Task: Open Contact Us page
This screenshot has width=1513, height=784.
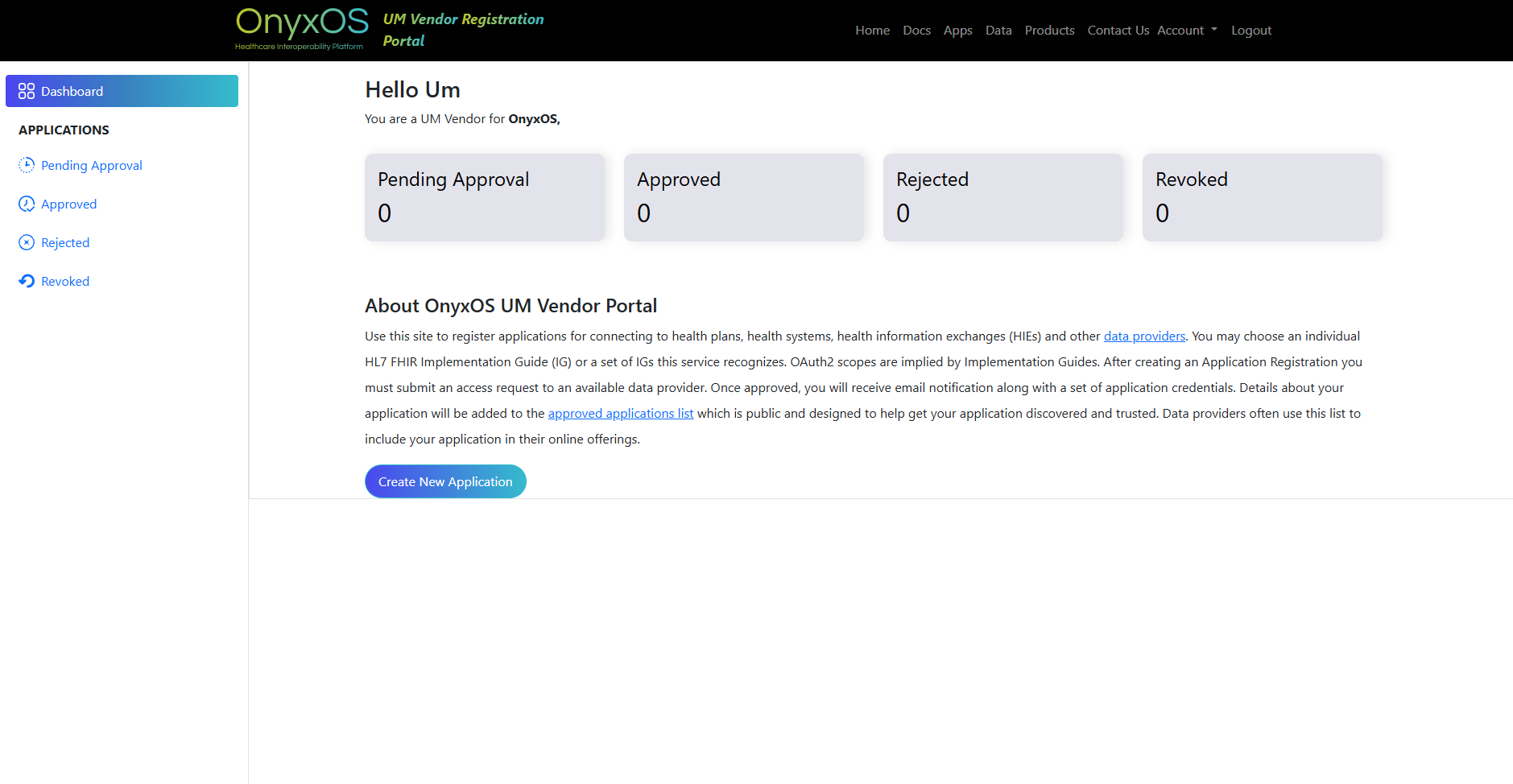Action: coord(1118,30)
